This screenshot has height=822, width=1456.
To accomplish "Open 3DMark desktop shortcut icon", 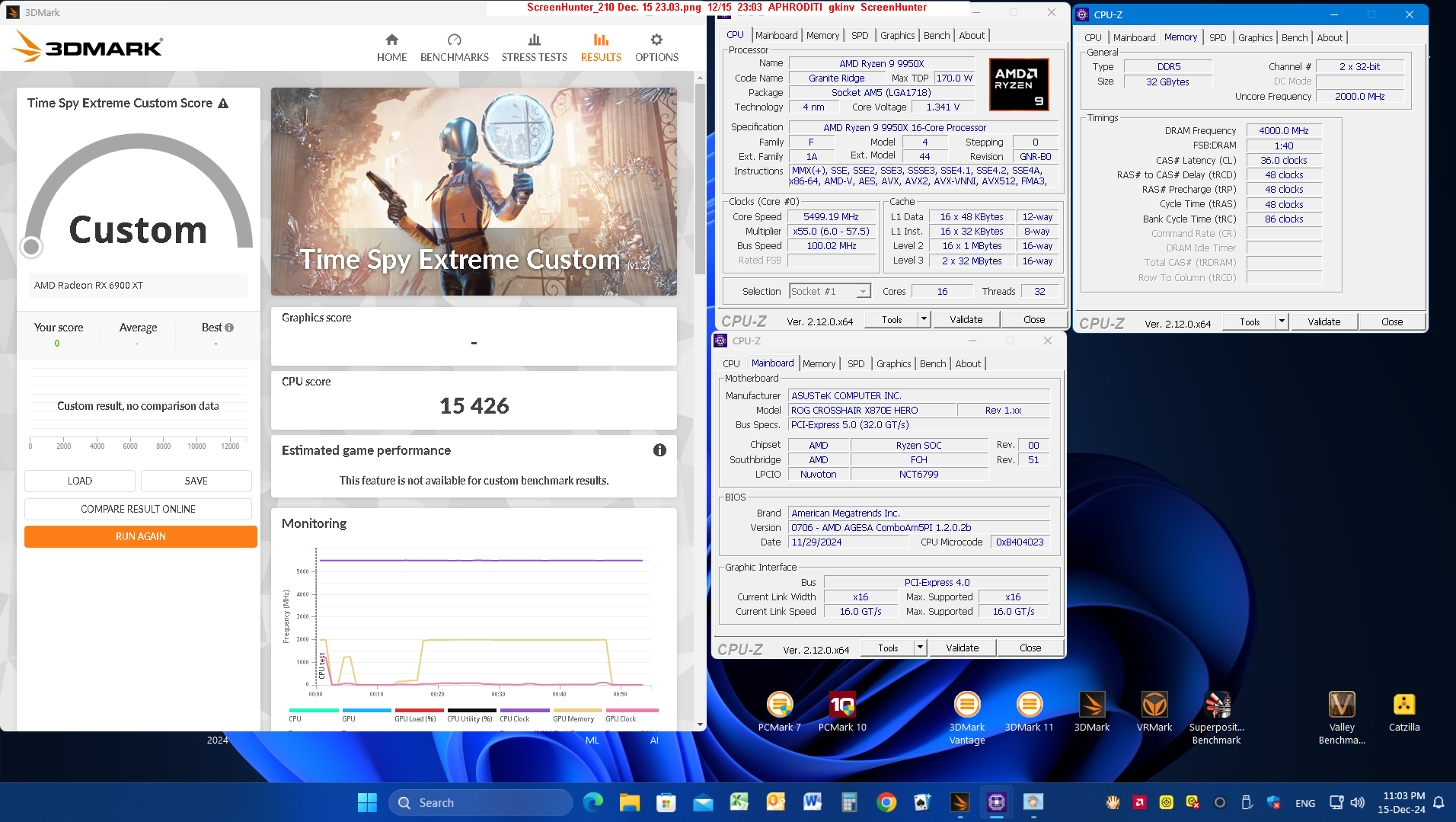I will click(x=1091, y=712).
